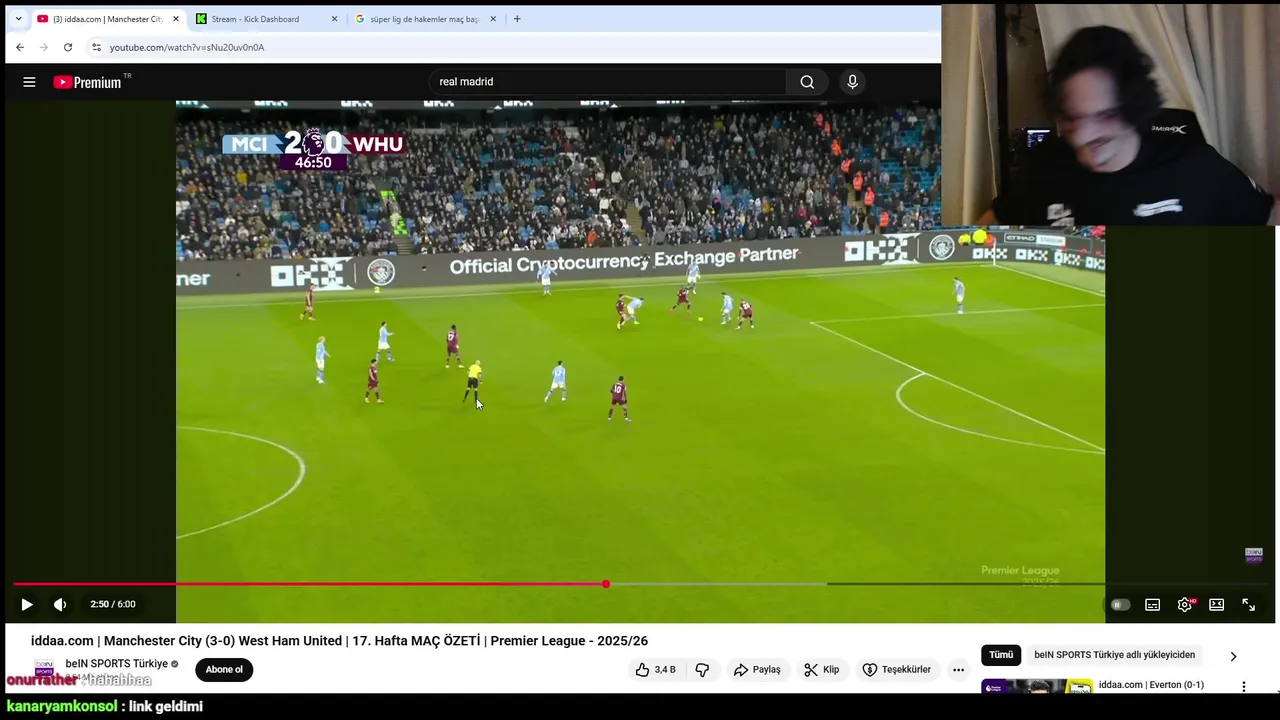Switch to theater mode

(1217, 604)
